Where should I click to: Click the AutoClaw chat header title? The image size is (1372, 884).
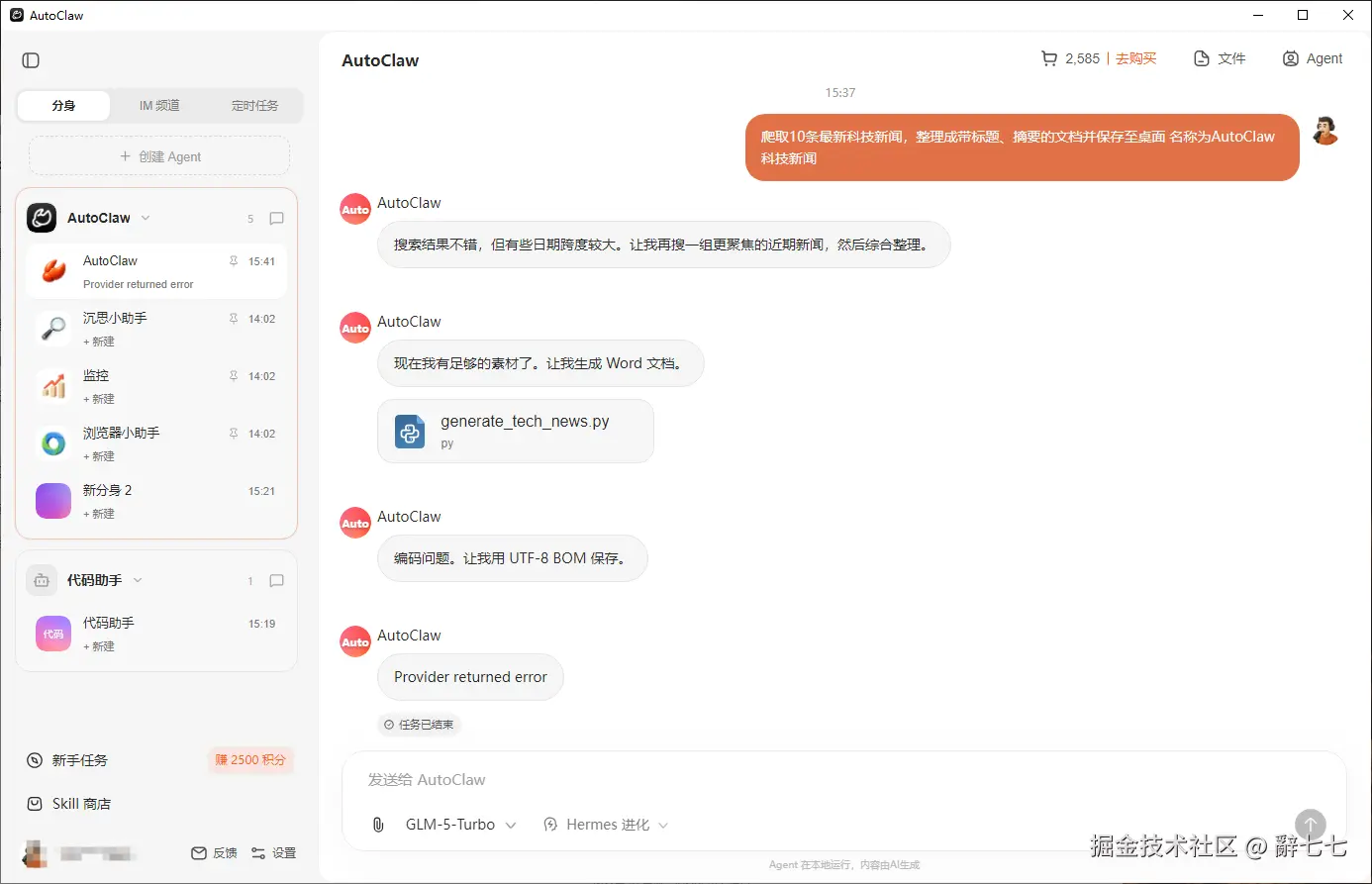380,60
